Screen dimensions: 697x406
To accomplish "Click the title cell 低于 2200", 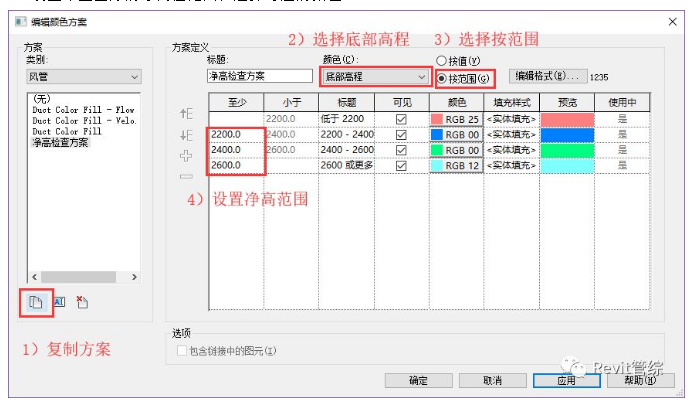I will (346, 119).
